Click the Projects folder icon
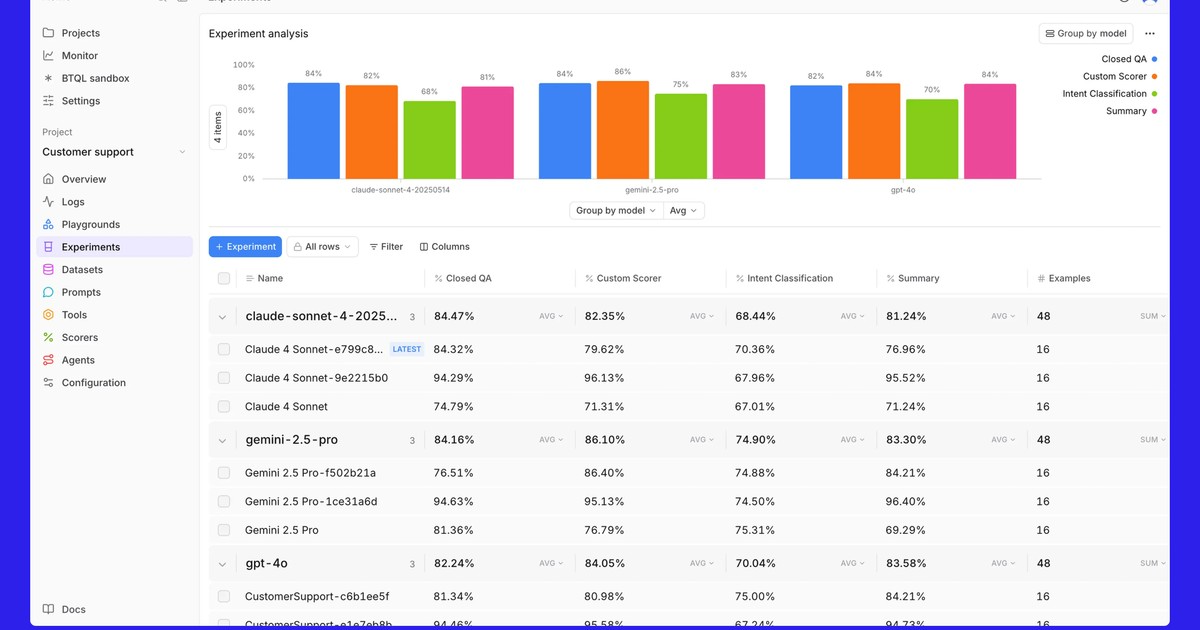 point(48,33)
